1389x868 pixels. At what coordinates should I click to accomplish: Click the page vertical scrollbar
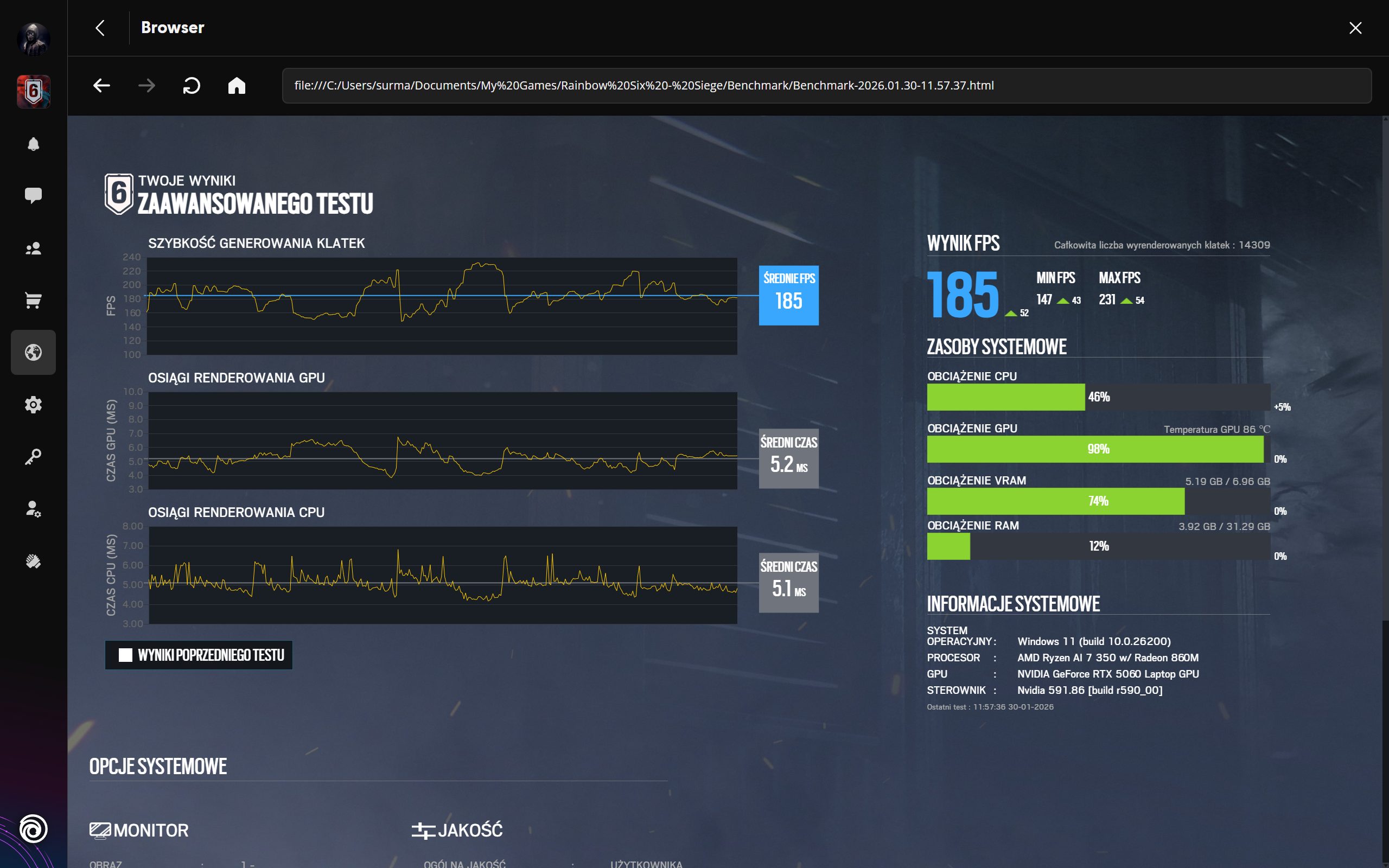(x=1385, y=367)
